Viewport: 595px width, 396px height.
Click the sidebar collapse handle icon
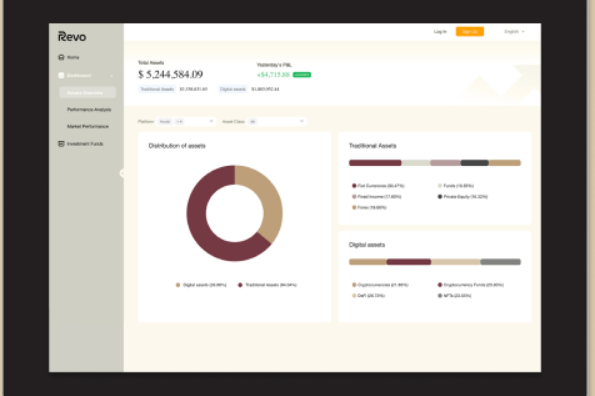pos(122,173)
